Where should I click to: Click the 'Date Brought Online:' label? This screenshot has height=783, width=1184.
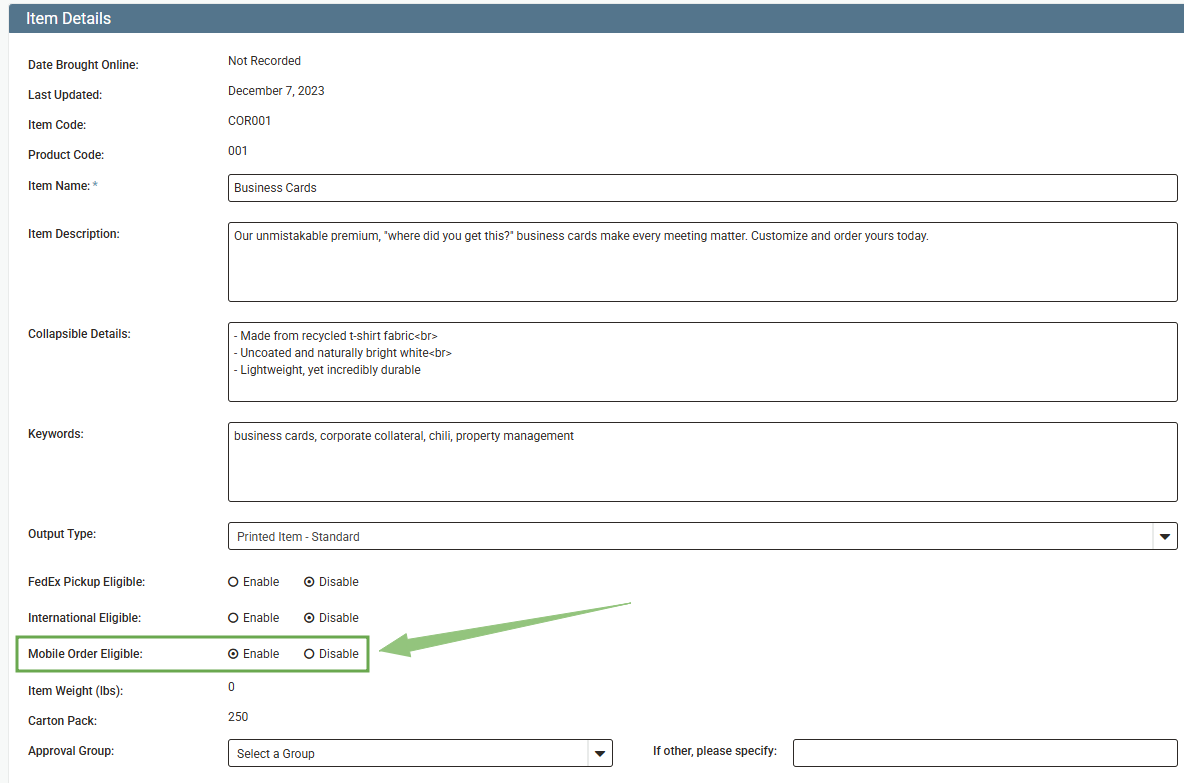click(83, 65)
